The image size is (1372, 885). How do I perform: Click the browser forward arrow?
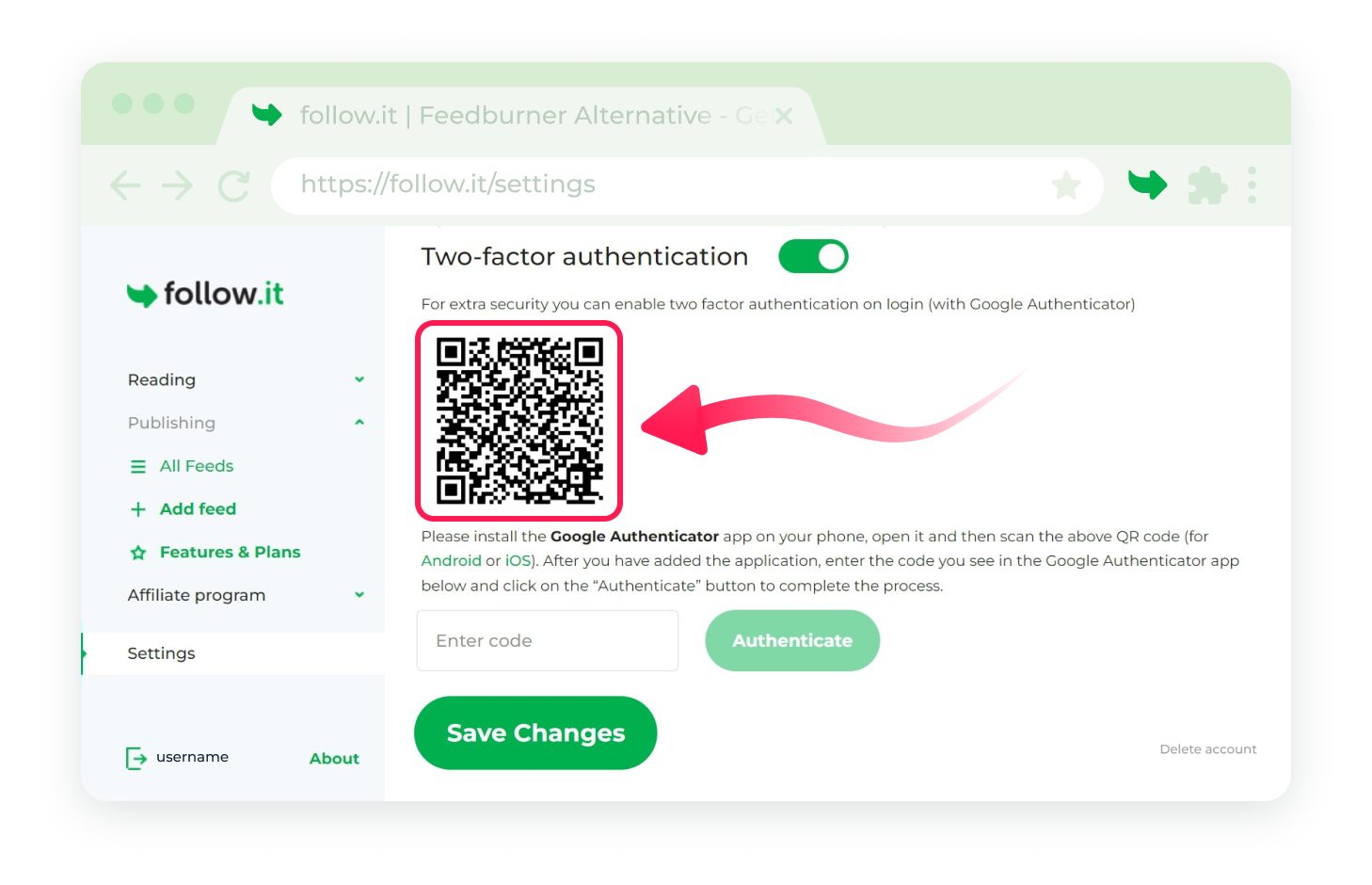pyautogui.click(x=177, y=185)
